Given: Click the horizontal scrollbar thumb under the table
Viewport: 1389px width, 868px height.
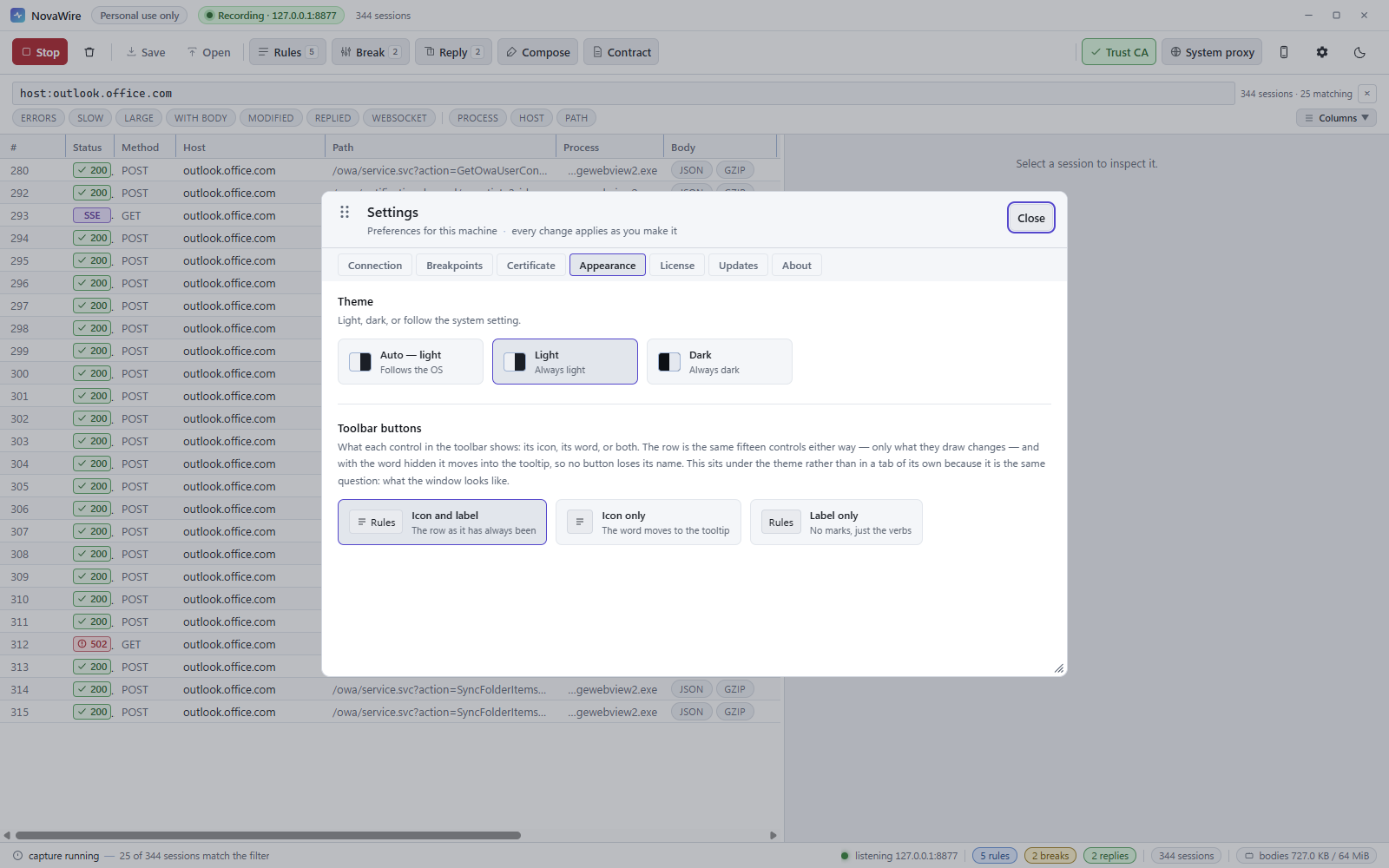Looking at the screenshot, I should (x=268, y=835).
